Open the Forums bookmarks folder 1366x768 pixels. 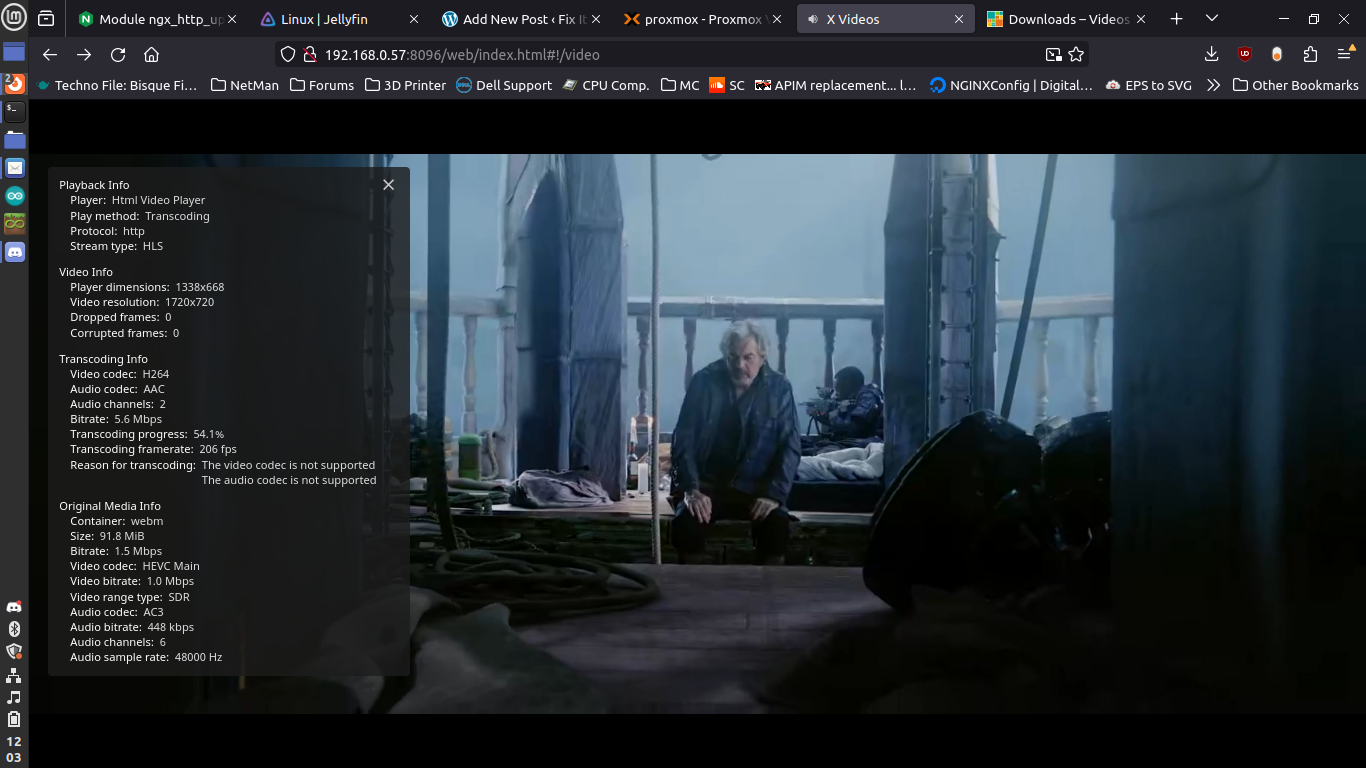pos(322,85)
